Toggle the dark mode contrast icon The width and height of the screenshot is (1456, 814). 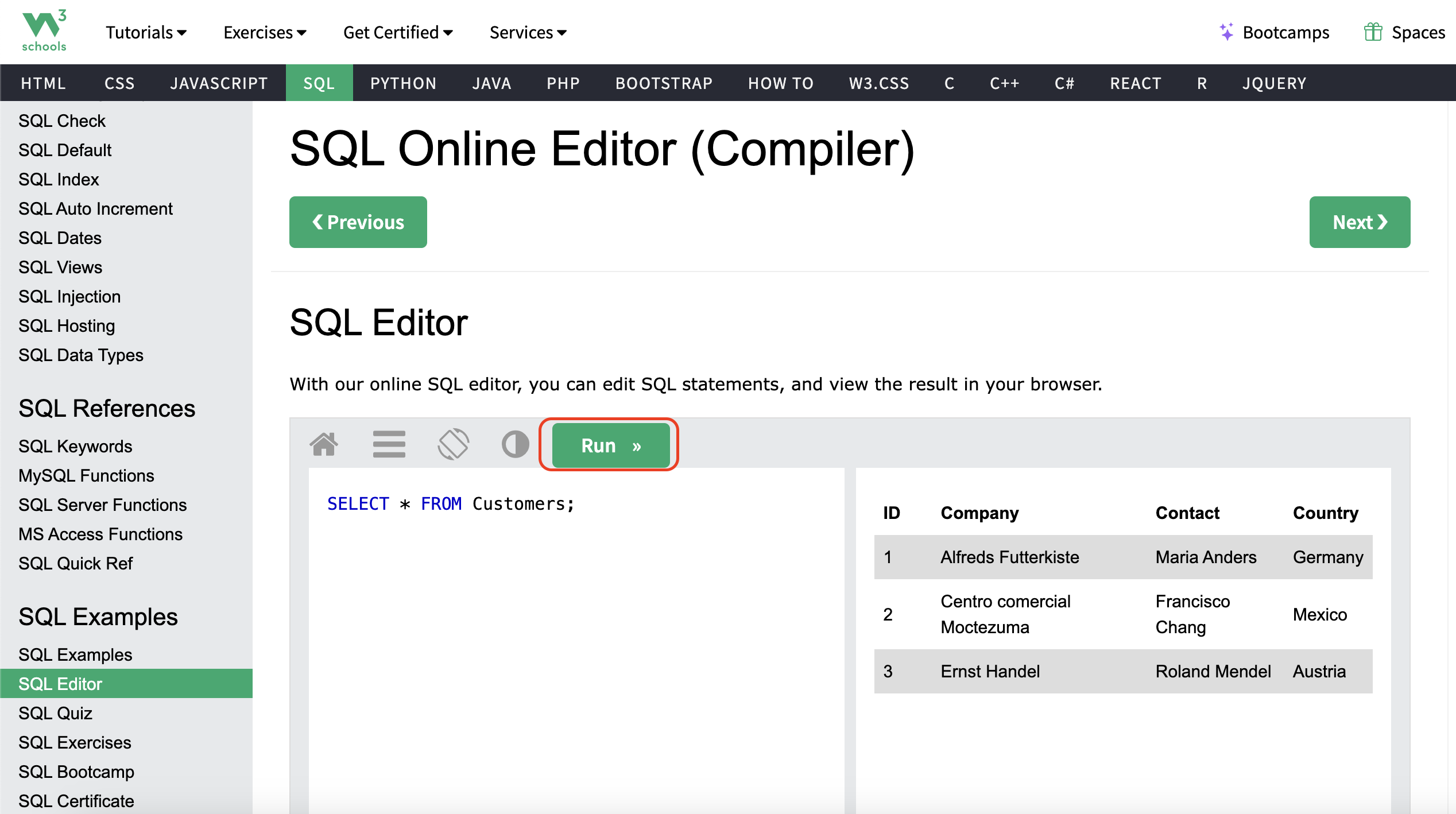(x=515, y=444)
